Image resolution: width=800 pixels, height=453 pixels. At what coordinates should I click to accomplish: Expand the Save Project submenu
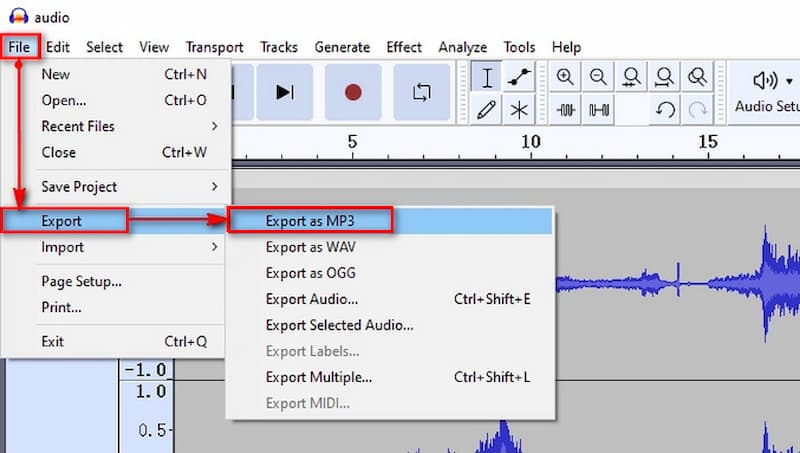pos(116,187)
